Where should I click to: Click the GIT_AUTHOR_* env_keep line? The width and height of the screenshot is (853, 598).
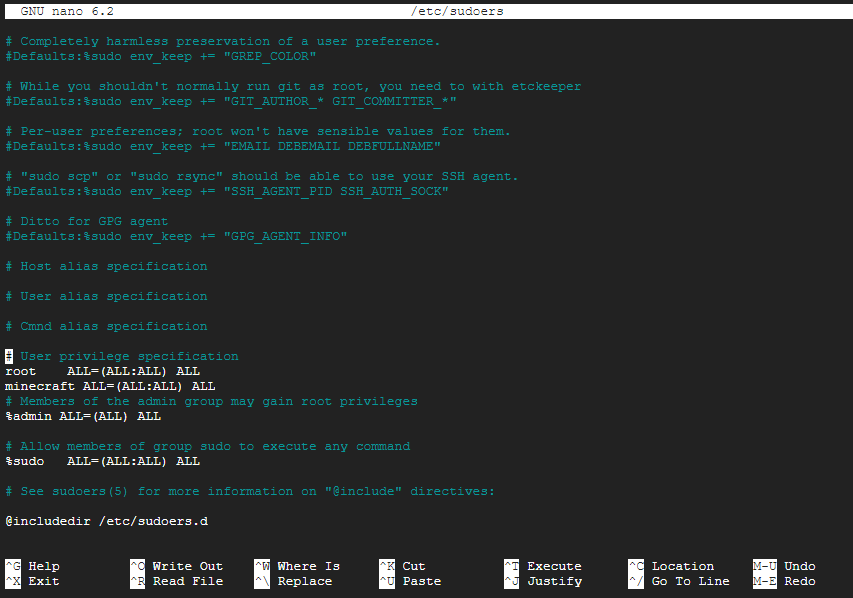[x=231, y=101]
